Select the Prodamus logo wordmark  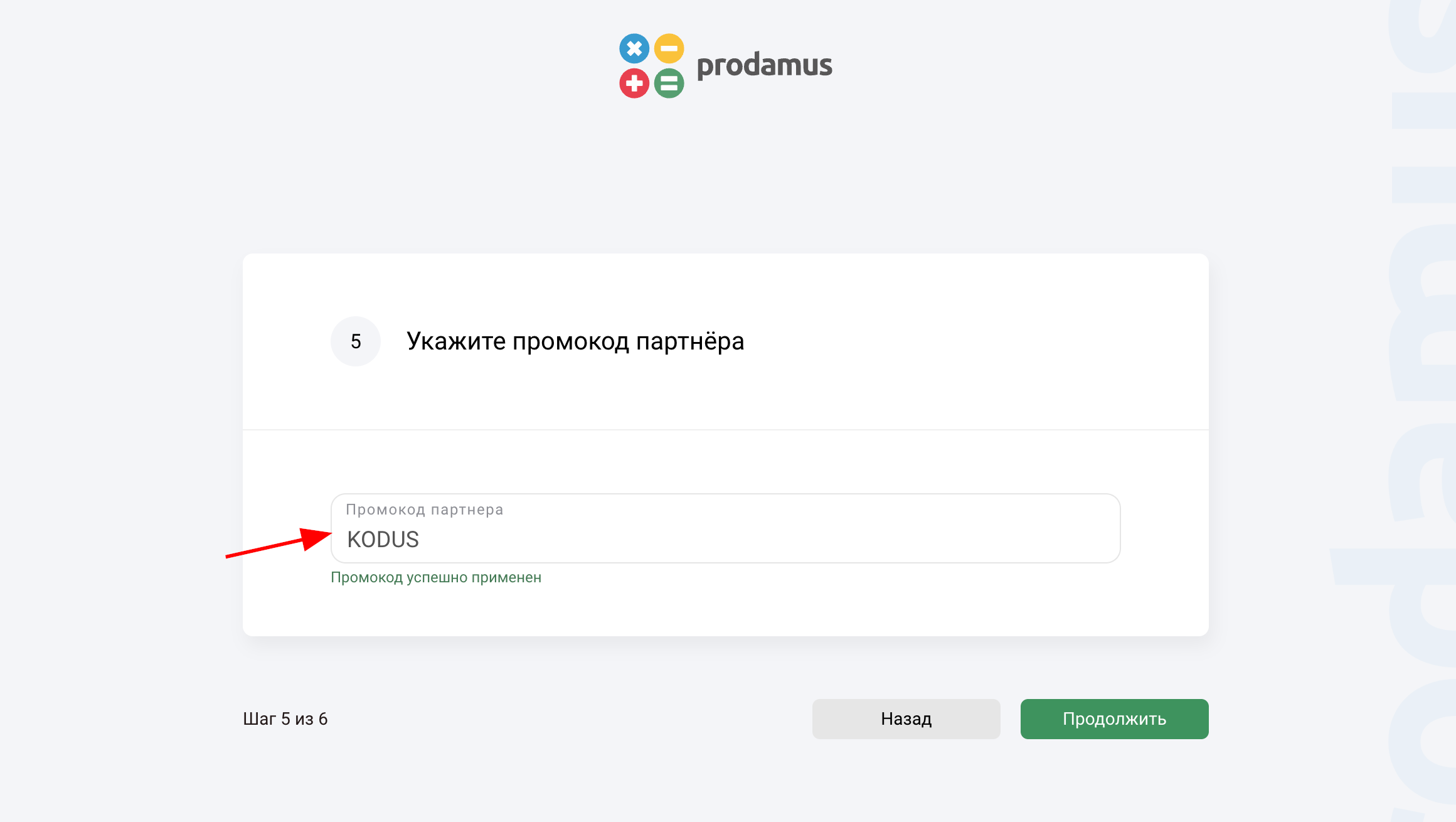coord(765,66)
